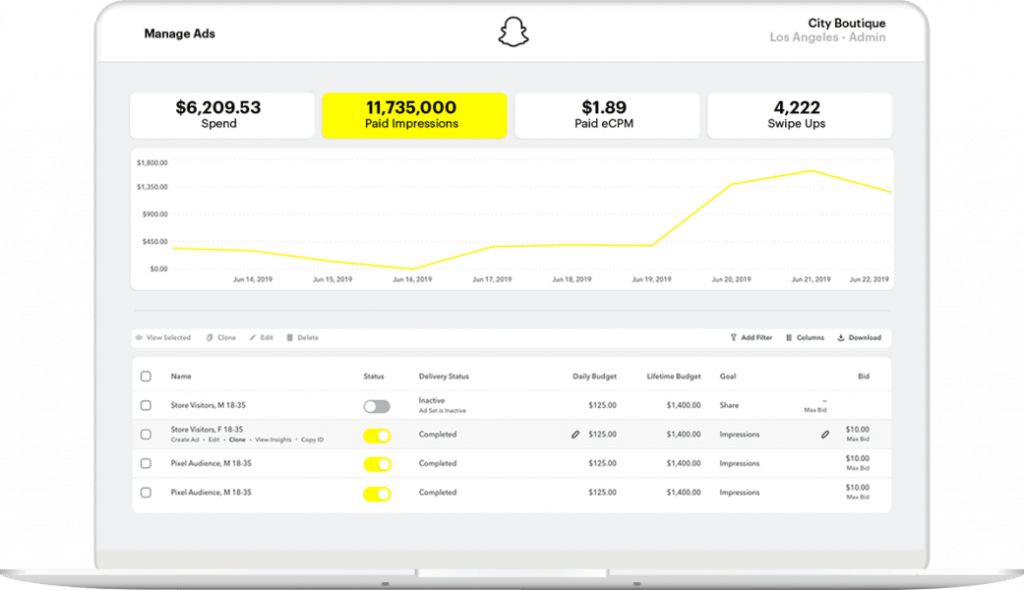Select the Paid Impressions metric tab
This screenshot has height=590, width=1024.
[x=414, y=115]
